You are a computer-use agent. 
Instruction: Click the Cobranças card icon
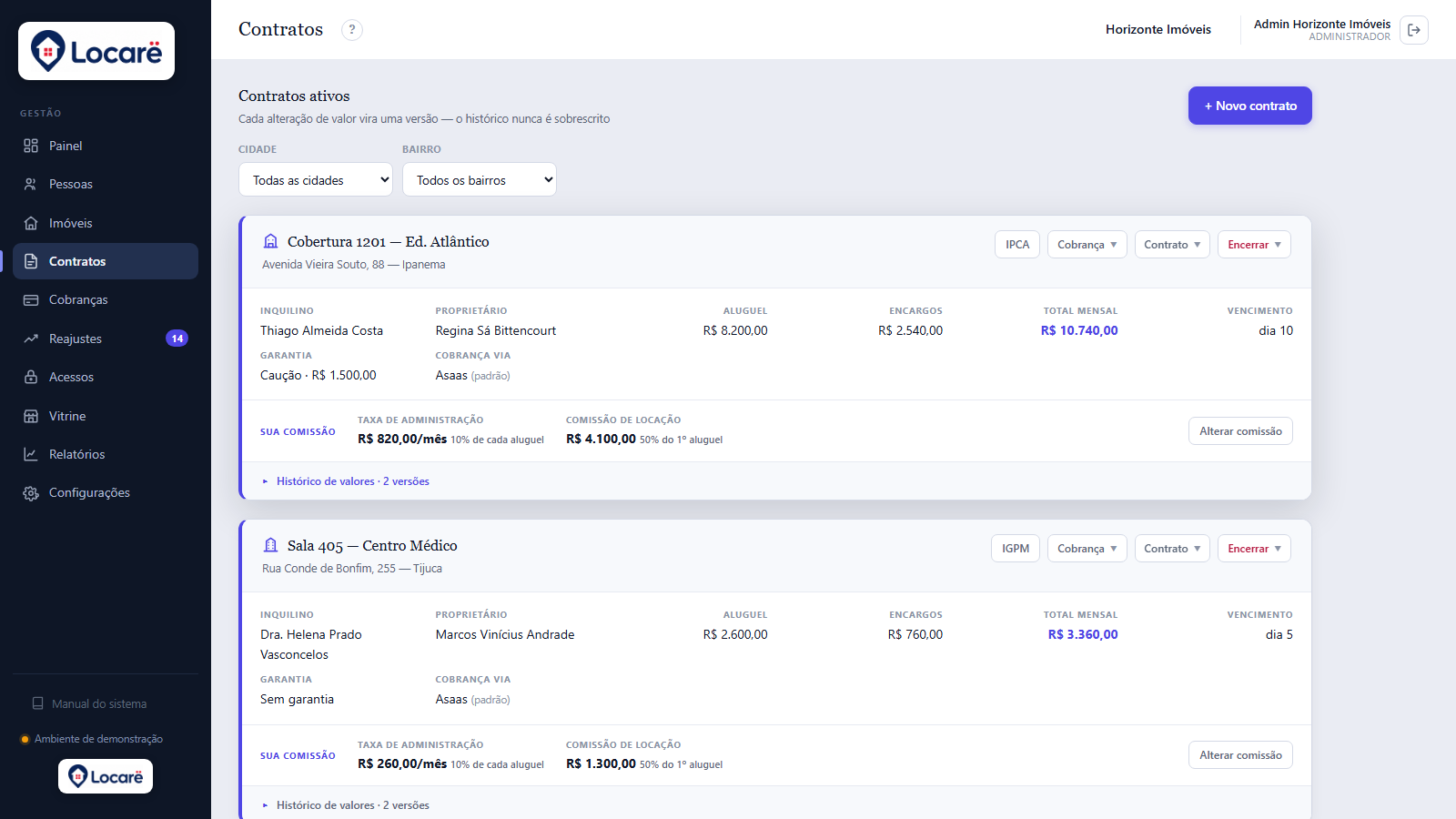[31, 299]
